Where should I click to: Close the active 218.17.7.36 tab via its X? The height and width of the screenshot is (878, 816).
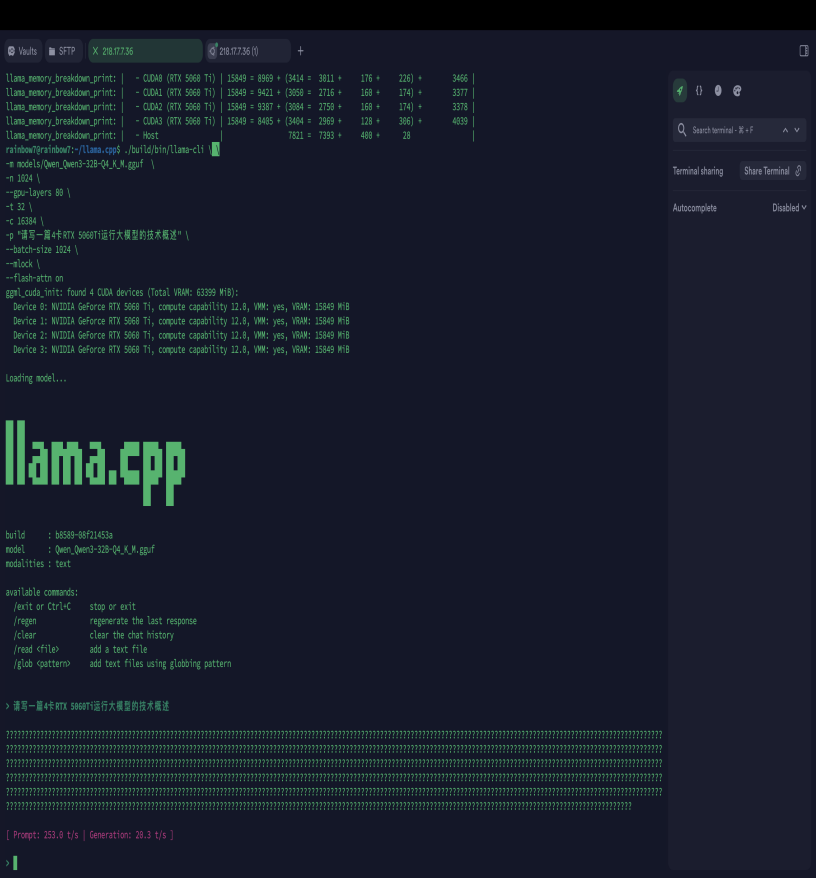[95, 51]
